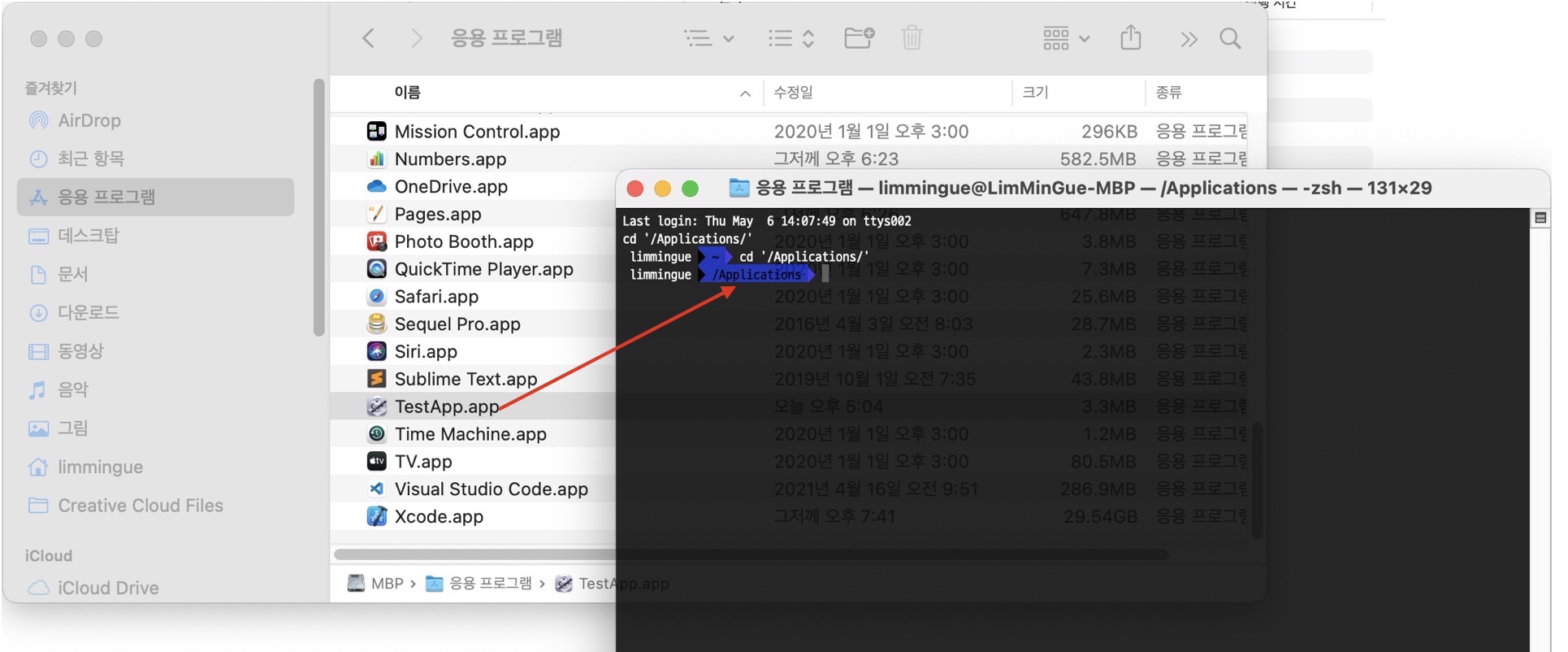This screenshot has width=1568, height=652.
Task: Toggle the name column sort direction arrow
Action: 745,94
